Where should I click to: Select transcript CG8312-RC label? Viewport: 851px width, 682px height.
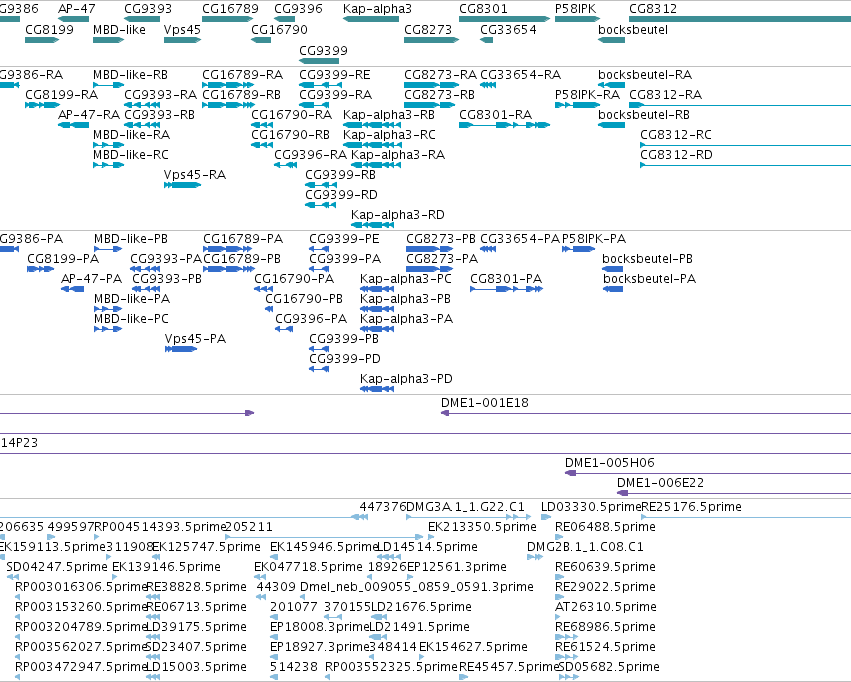pyautogui.click(x=676, y=134)
